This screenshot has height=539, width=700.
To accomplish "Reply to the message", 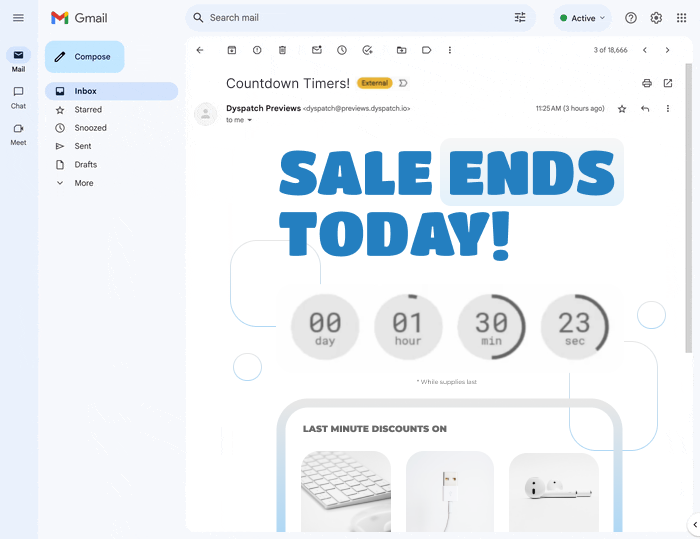I will click(x=645, y=109).
